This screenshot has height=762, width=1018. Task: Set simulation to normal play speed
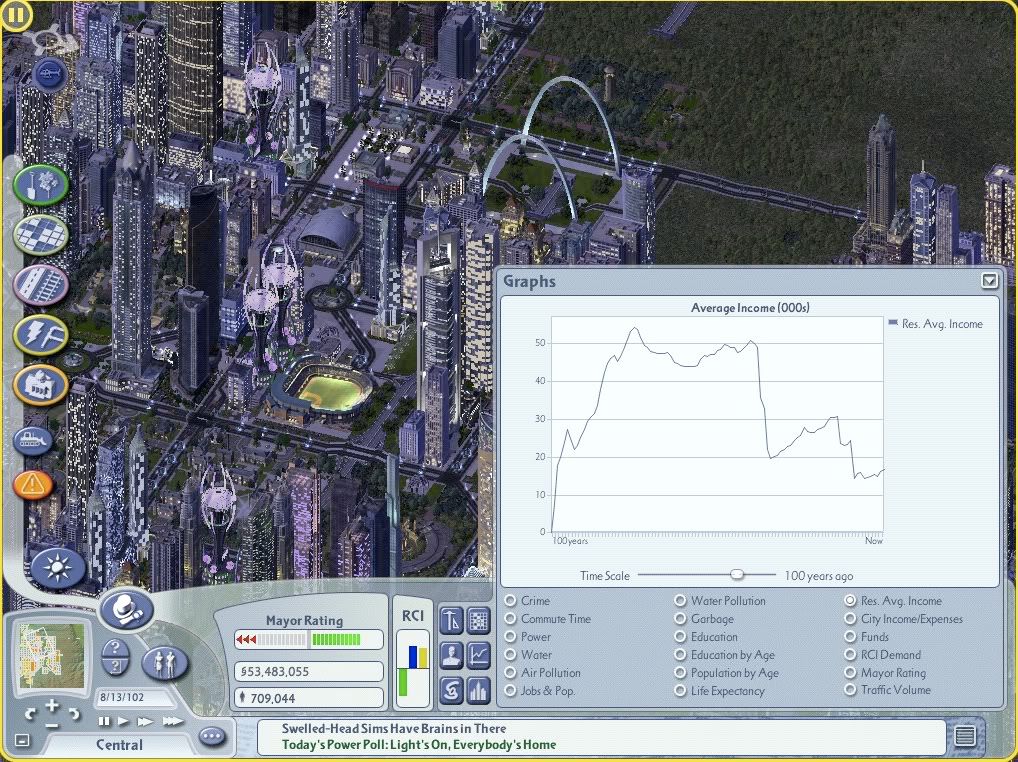coord(123,721)
